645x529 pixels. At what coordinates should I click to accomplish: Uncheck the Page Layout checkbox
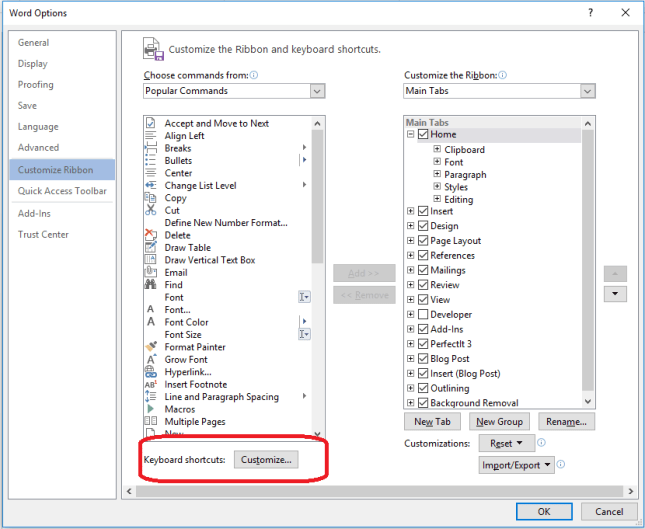423,241
